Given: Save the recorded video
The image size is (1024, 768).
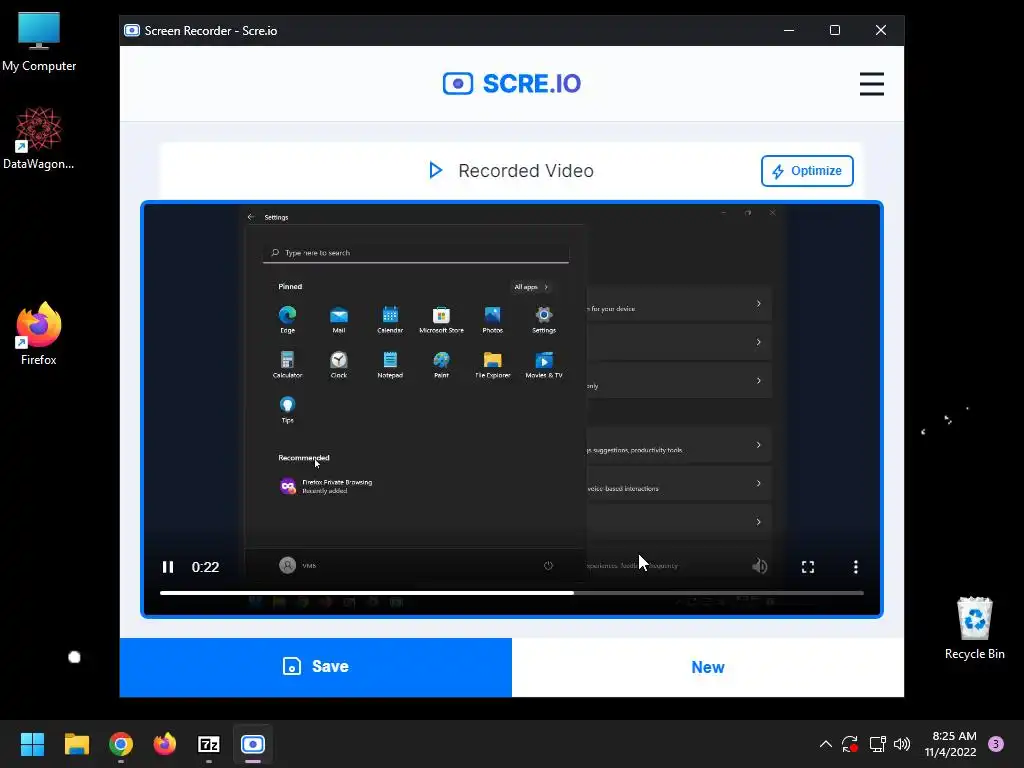Looking at the screenshot, I should coord(315,667).
